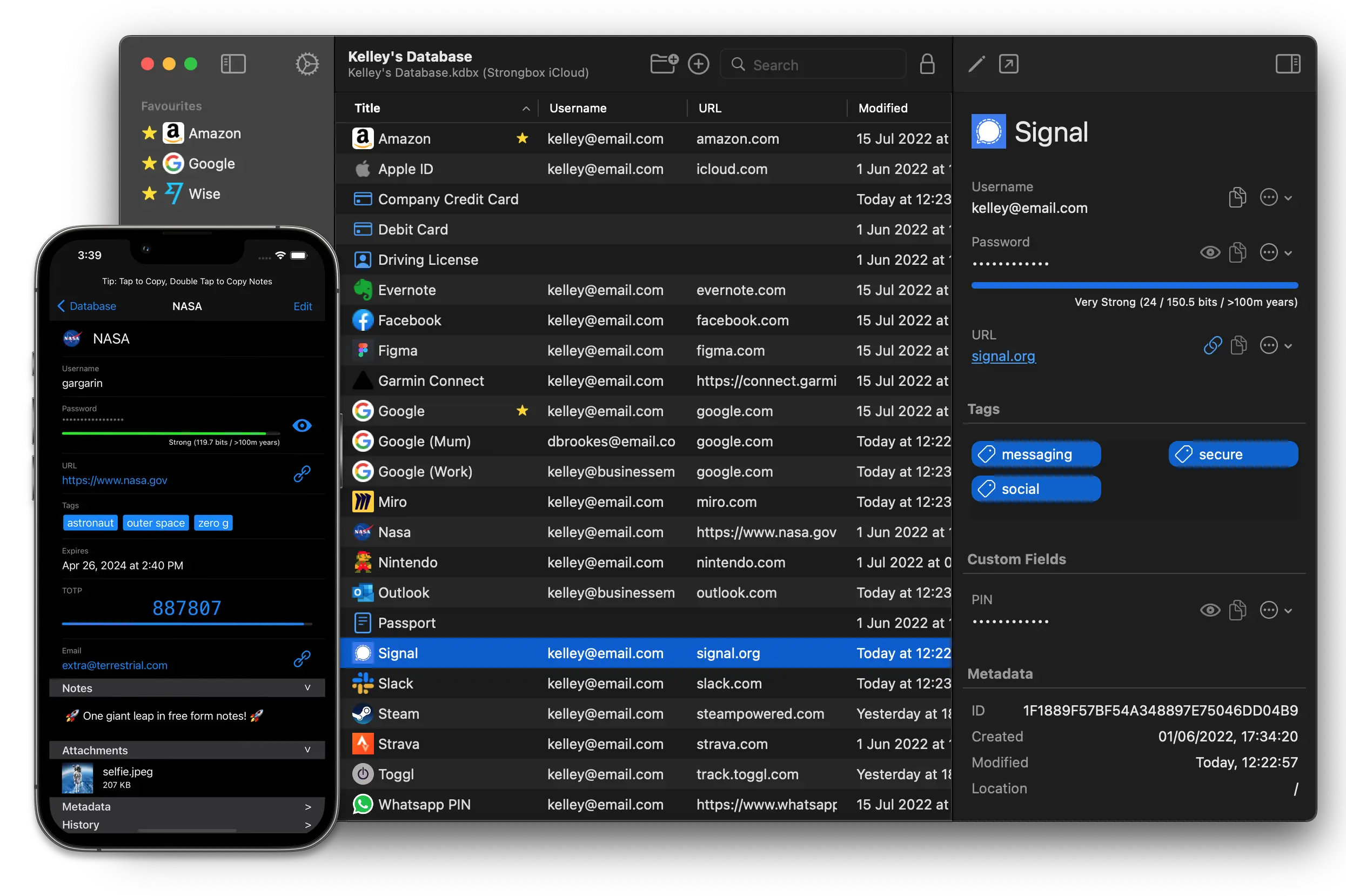Image resolution: width=1346 pixels, height=896 pixels.
Task: Reveal the PIN custom field value
Action: 1209,610
